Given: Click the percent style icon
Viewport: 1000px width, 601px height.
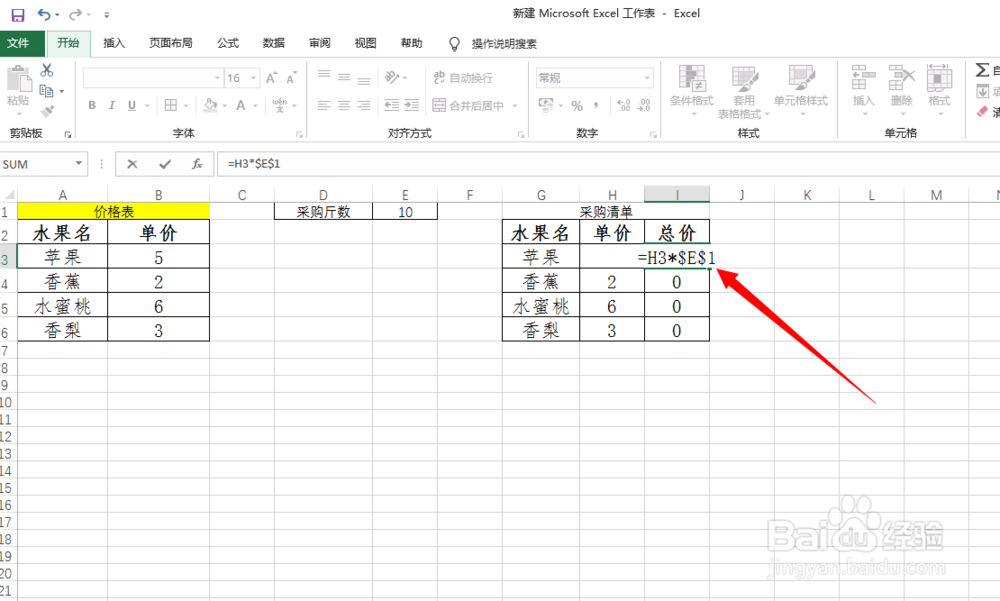Looking at the screenshot, I should (577, 106).
